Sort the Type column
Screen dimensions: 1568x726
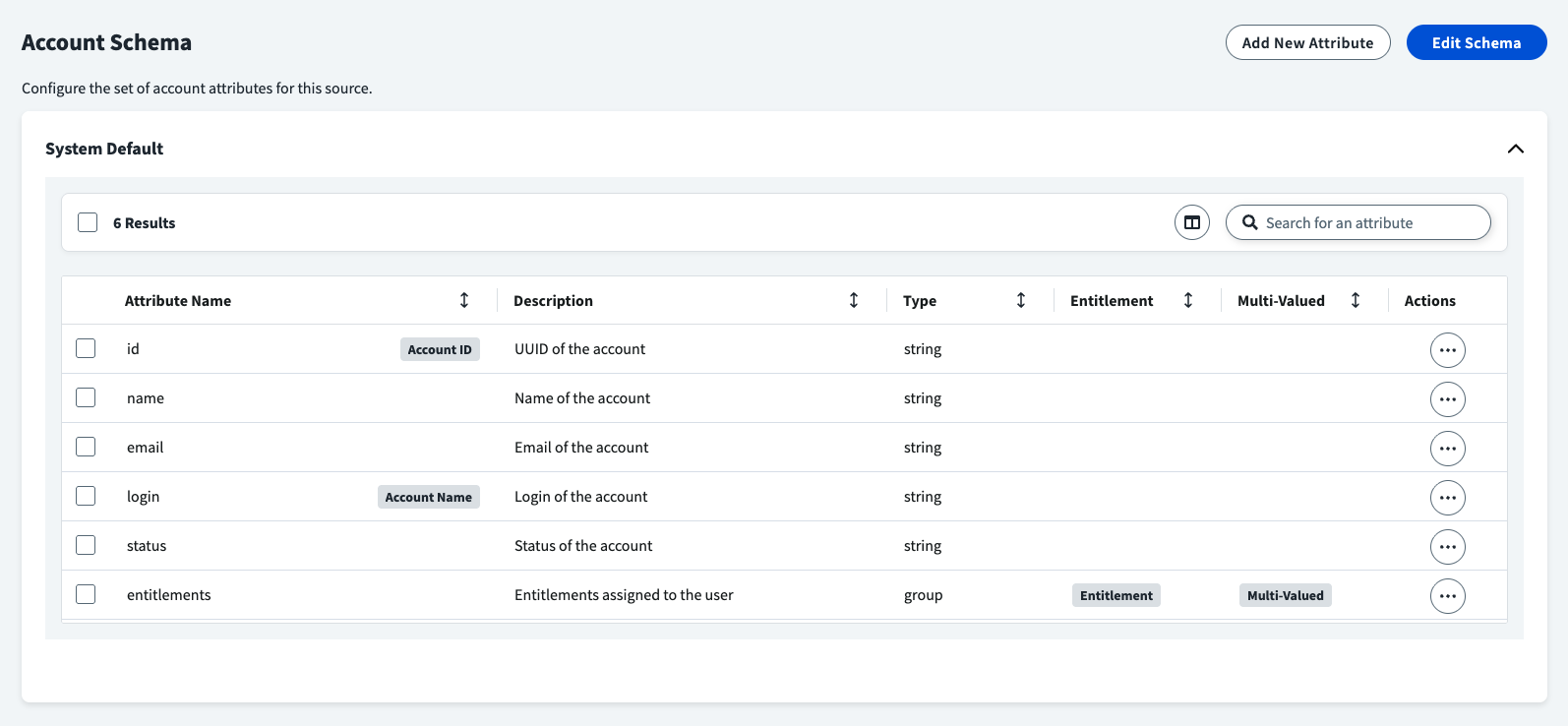tap(1021, 300)
